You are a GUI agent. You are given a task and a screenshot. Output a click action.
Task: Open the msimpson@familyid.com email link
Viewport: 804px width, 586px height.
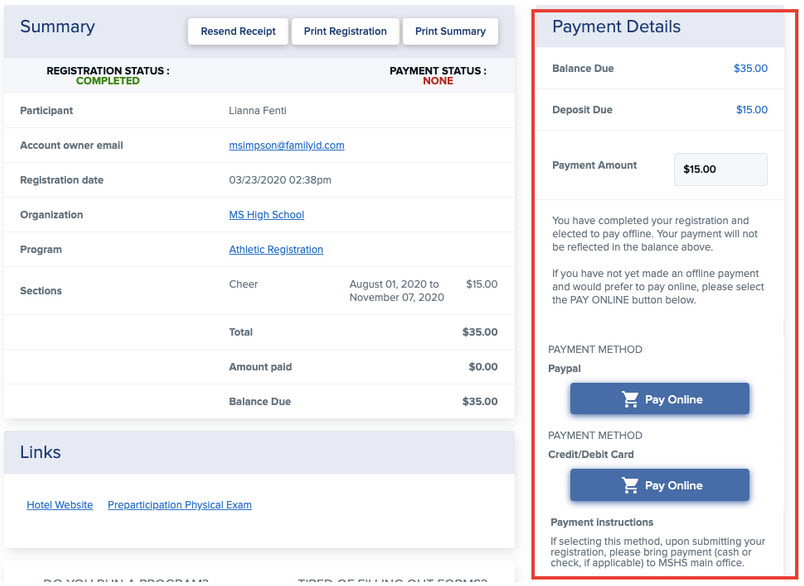(287, 145)
